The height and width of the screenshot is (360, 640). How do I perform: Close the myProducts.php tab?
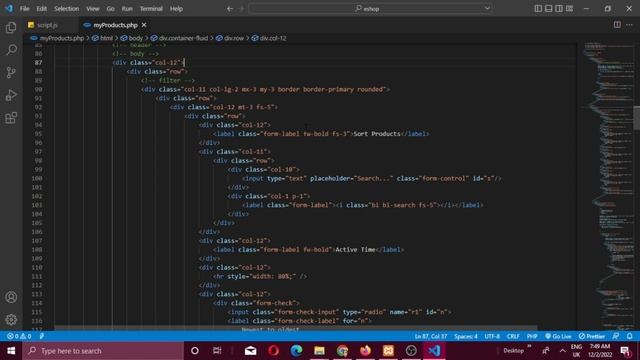pyautogui.click(x=144, y=25)
